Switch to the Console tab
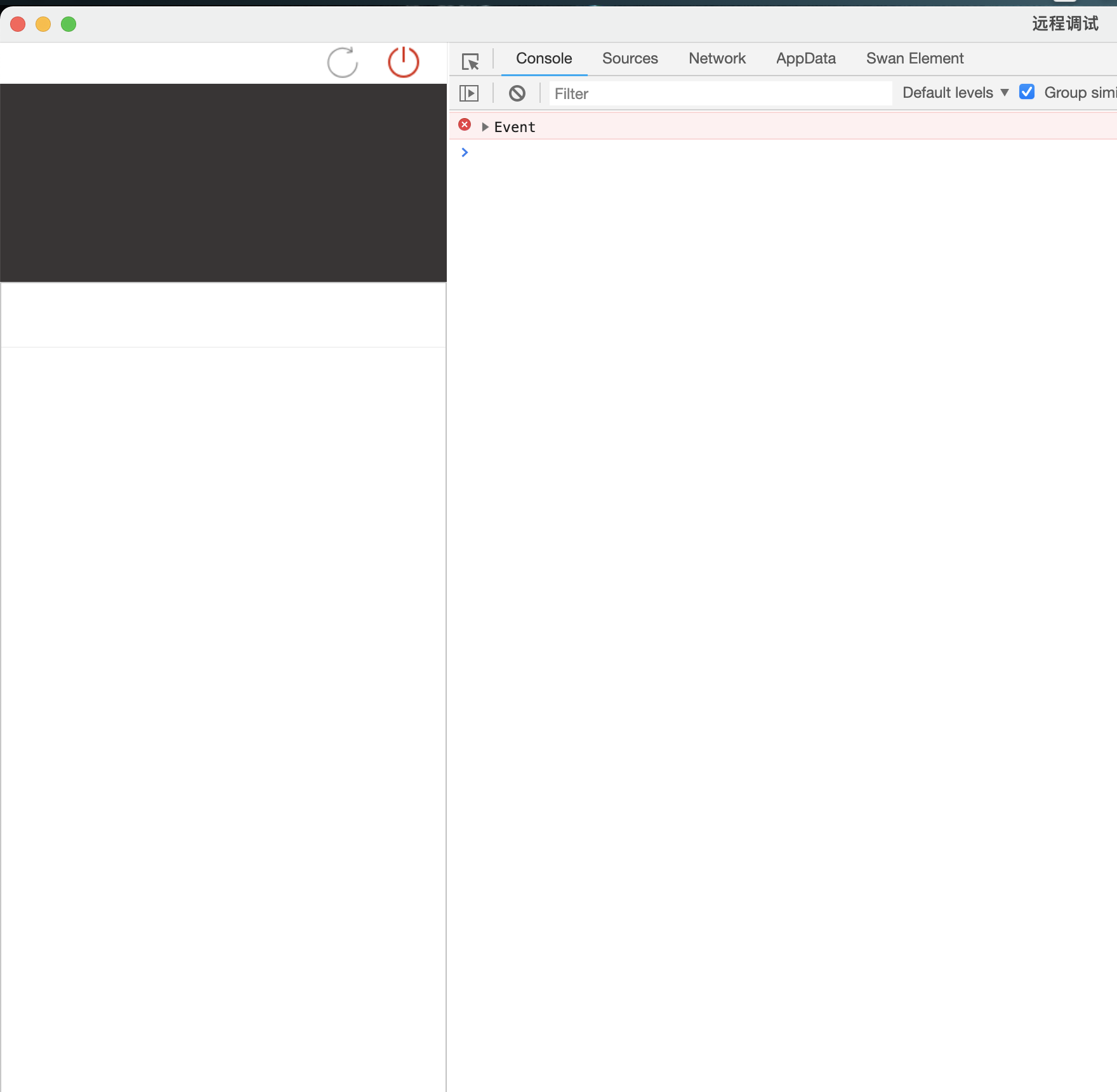Image resolution: width=1117 pixels, height=1092 pixels. click(x=544, y=58)
